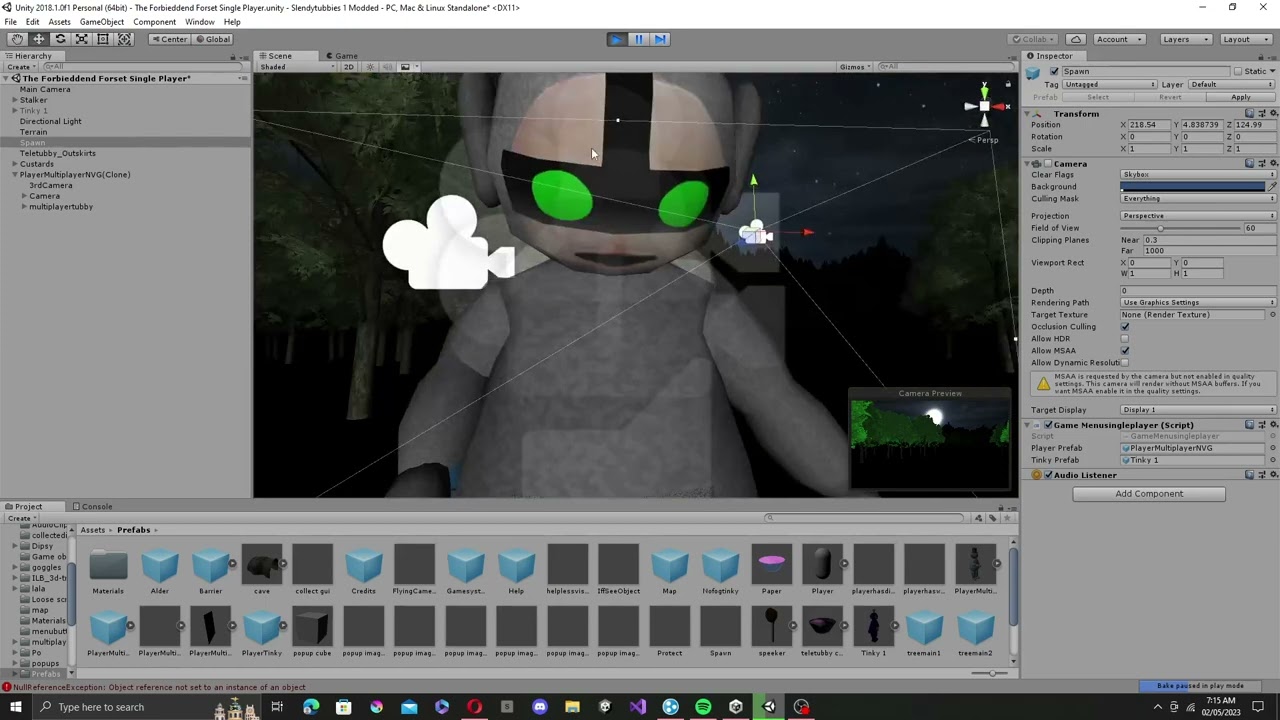Open Discord from the taskbar
This screenshot has width=1280, height=720.
540,707
